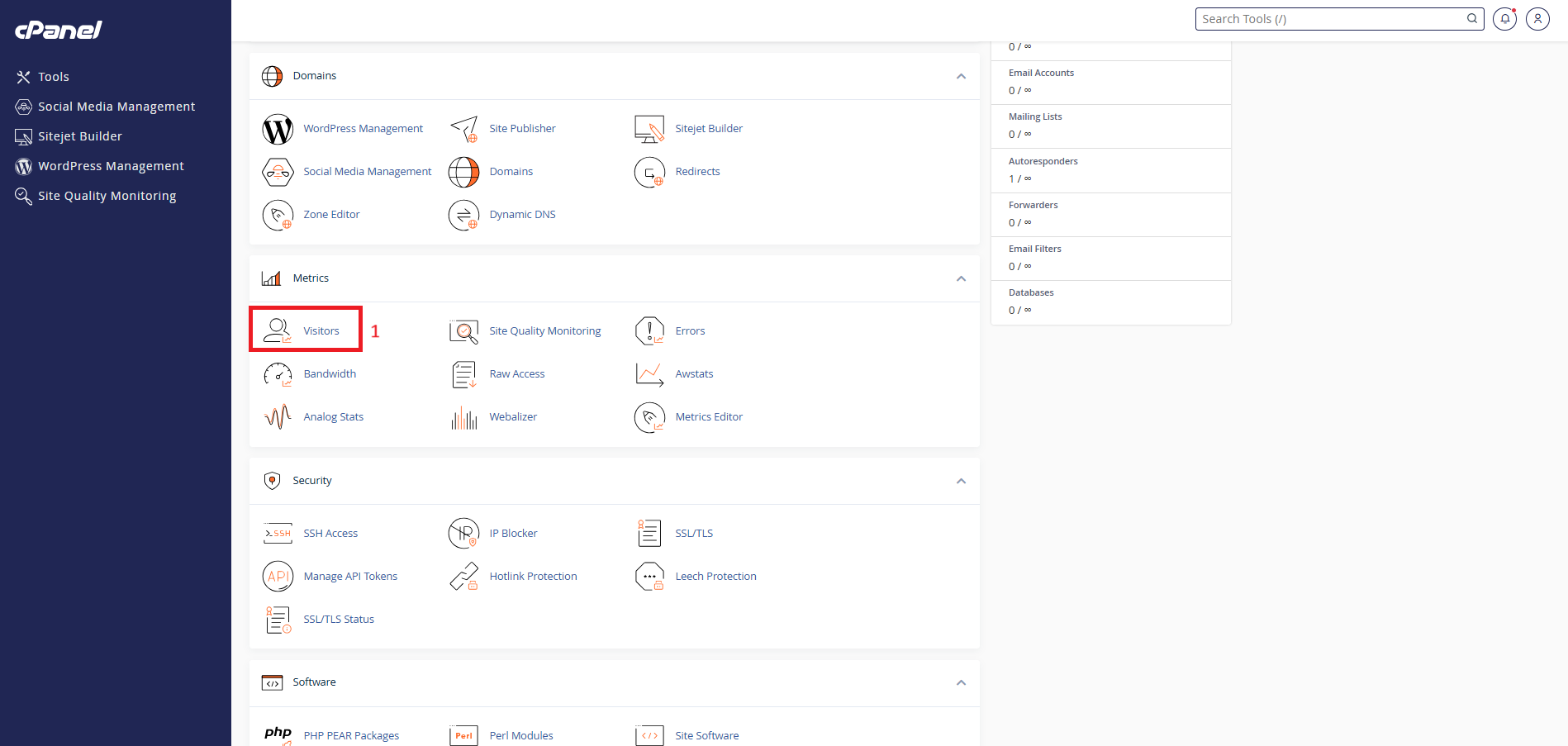Click the Metrics section header title
This screenshot has height=746, width=1568.
[311, 278]
